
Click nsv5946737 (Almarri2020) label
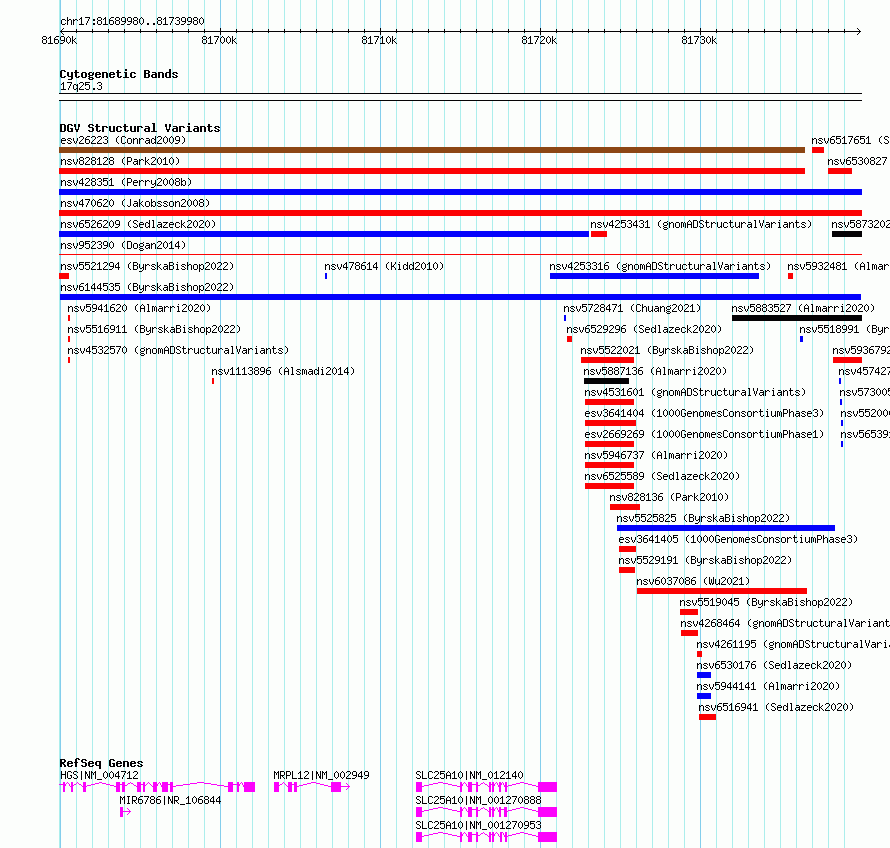[656, 455]
